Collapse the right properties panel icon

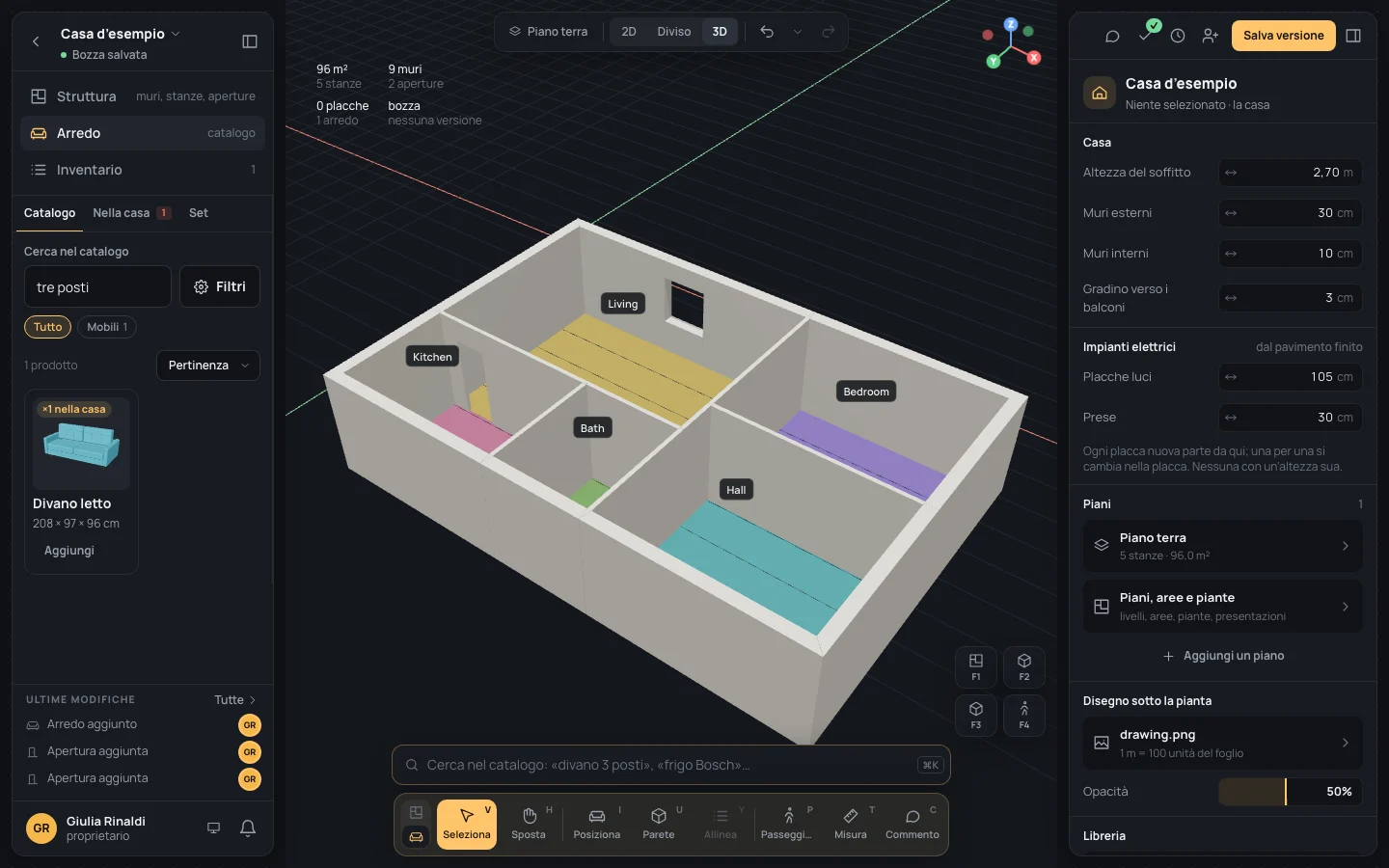tap(1353, 36)
